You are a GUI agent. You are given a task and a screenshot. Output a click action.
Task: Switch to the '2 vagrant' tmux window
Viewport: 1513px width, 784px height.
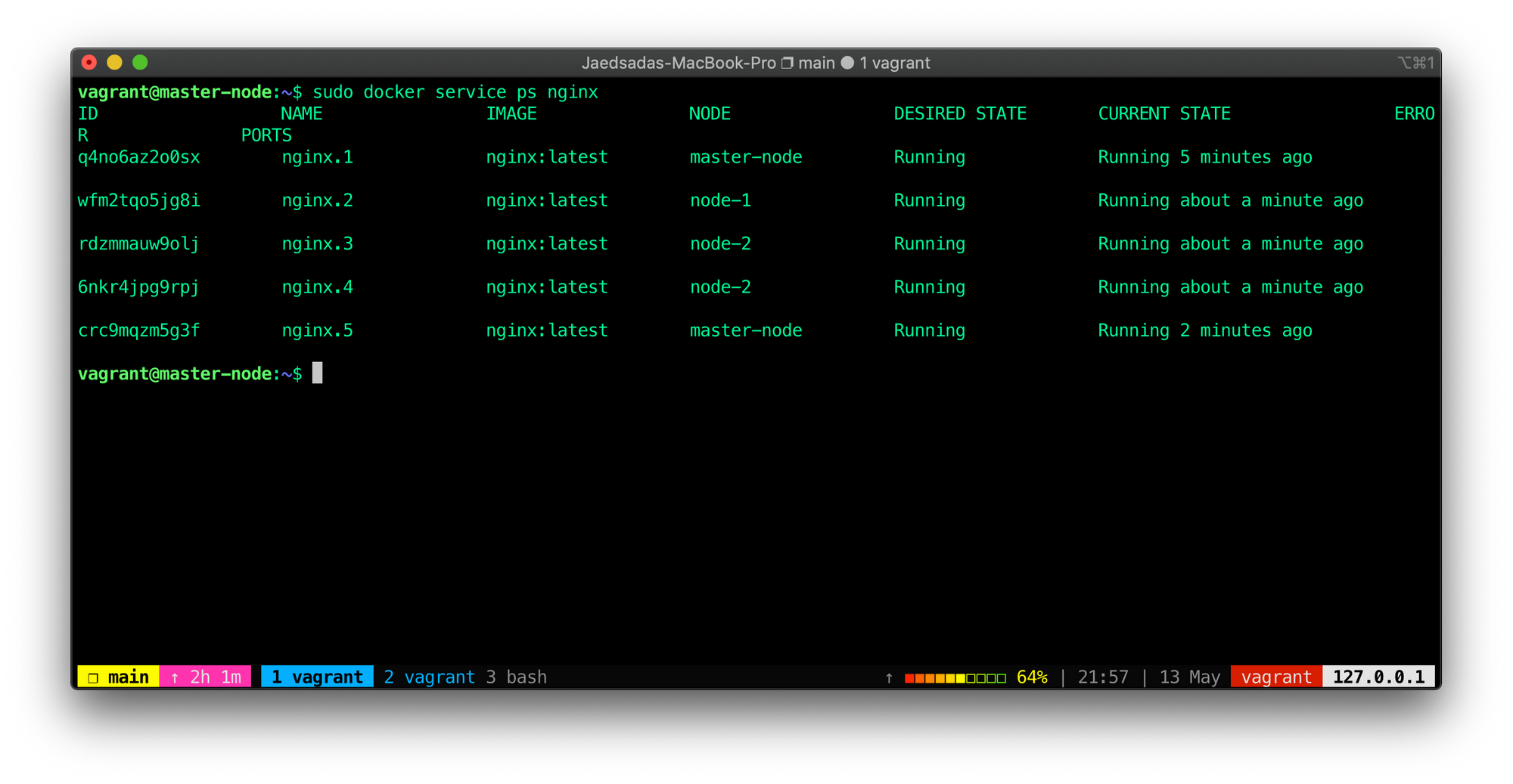point(429,677)
